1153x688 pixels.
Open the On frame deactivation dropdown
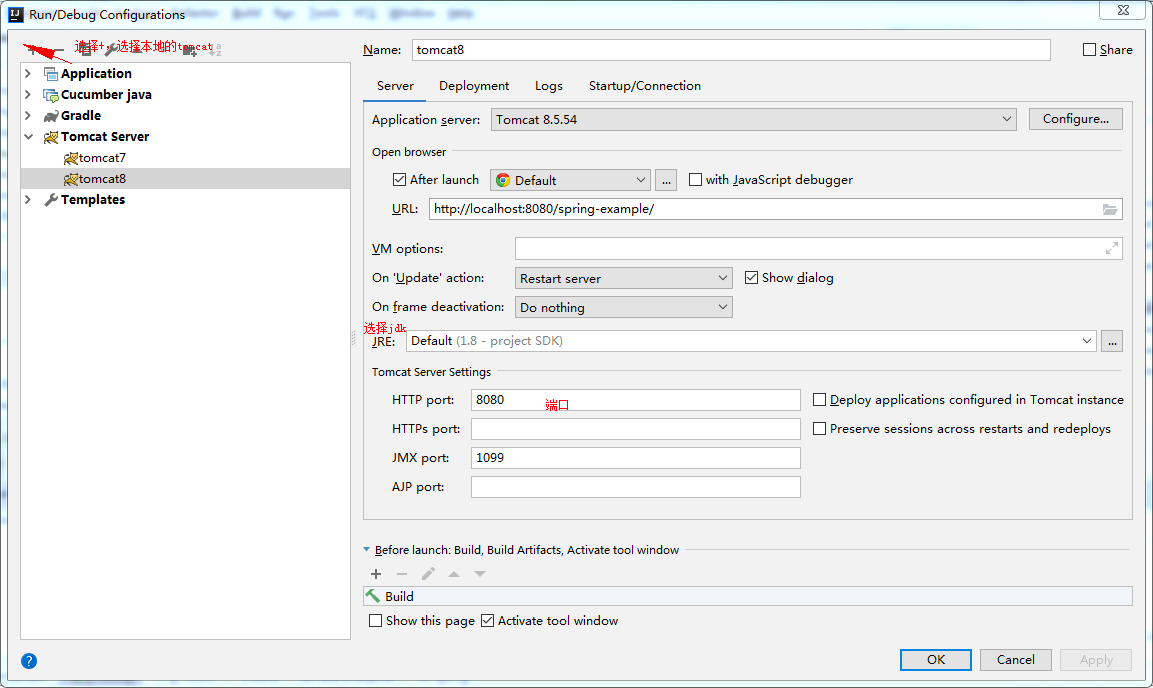(x=624, y=307)
